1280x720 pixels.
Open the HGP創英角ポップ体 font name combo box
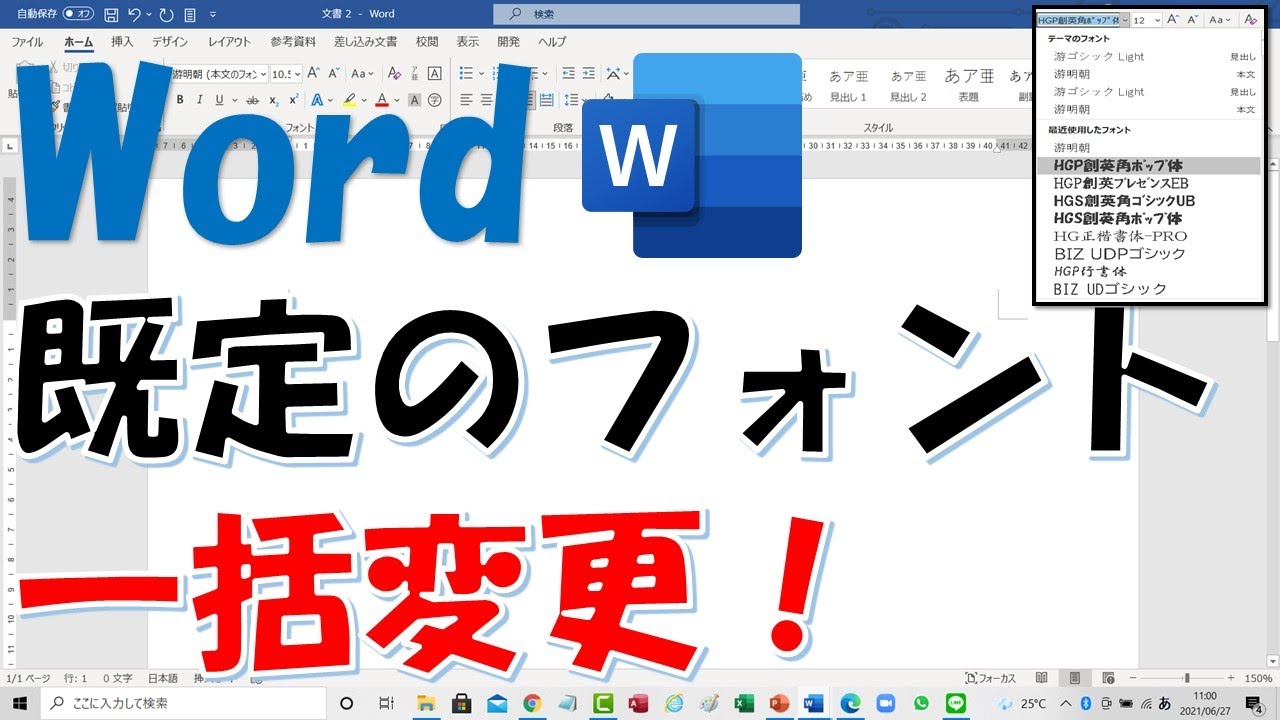tap(1083, 20)
